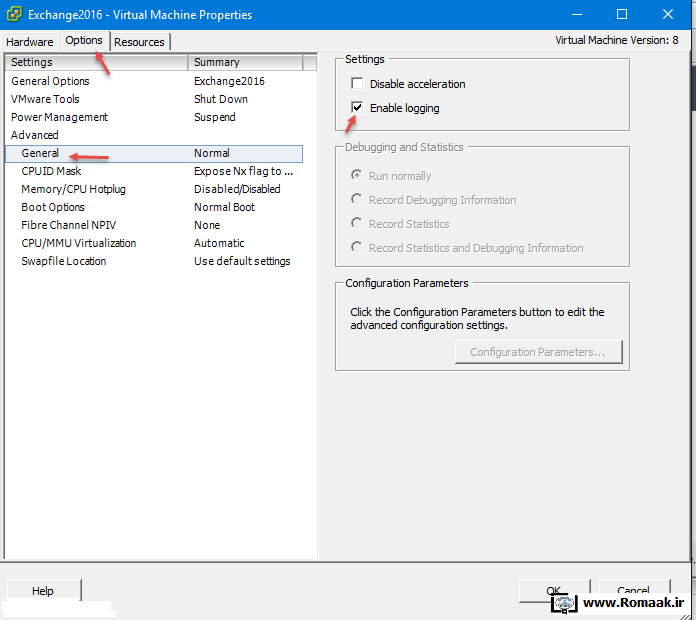Click the Advanced category row
The height and width of the screenshot is (620, 696).
point(154,135)
